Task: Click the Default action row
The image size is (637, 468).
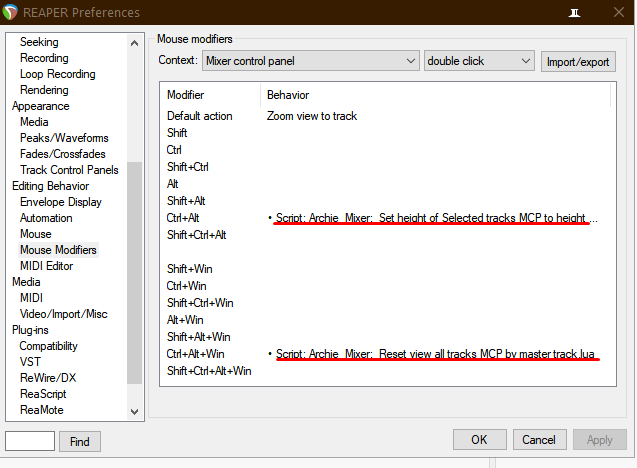Action: coord(199,116)
